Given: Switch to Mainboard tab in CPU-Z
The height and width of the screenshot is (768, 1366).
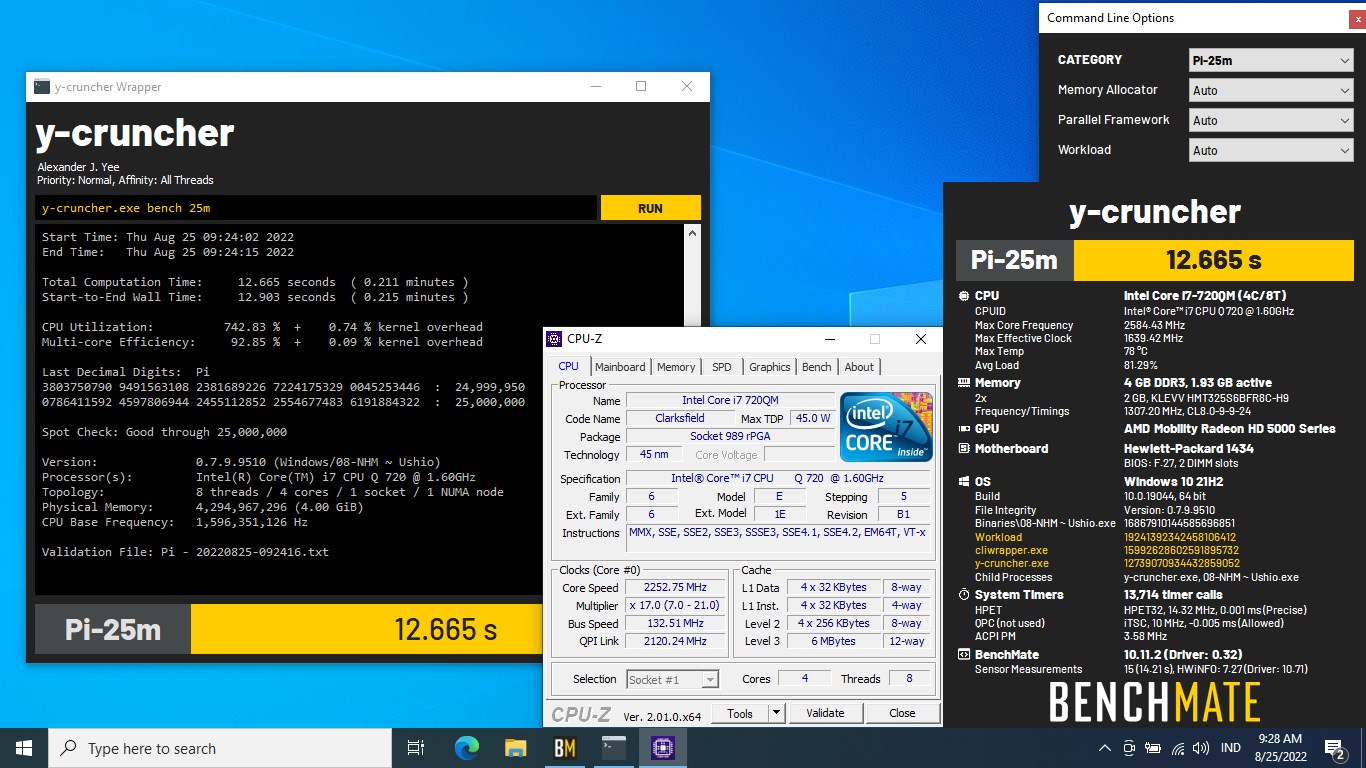Looking at the screenshot, I should [620, 367].
